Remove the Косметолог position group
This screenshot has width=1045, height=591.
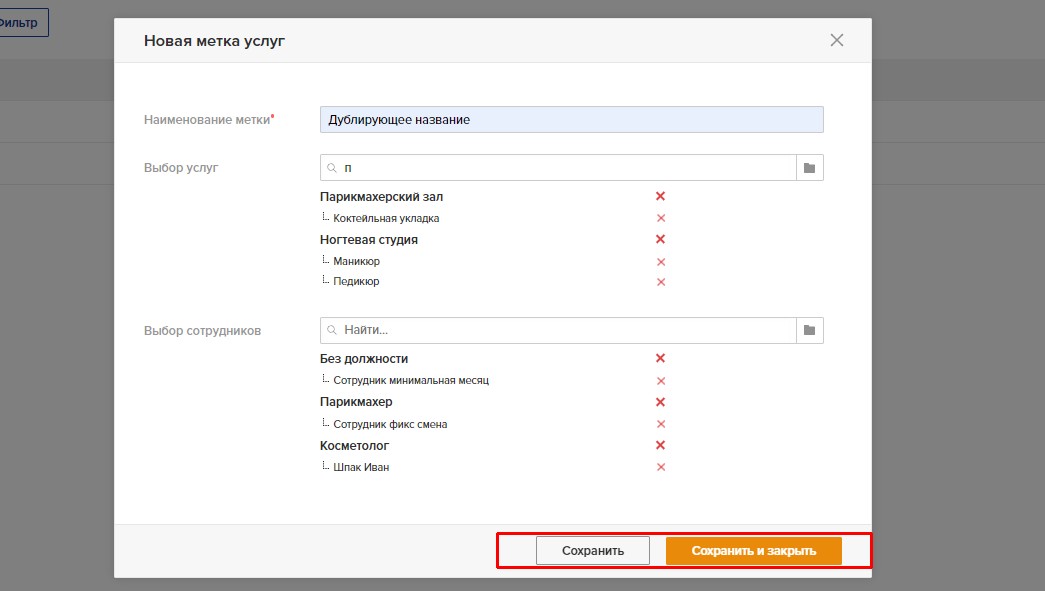(x=660, y=445)
